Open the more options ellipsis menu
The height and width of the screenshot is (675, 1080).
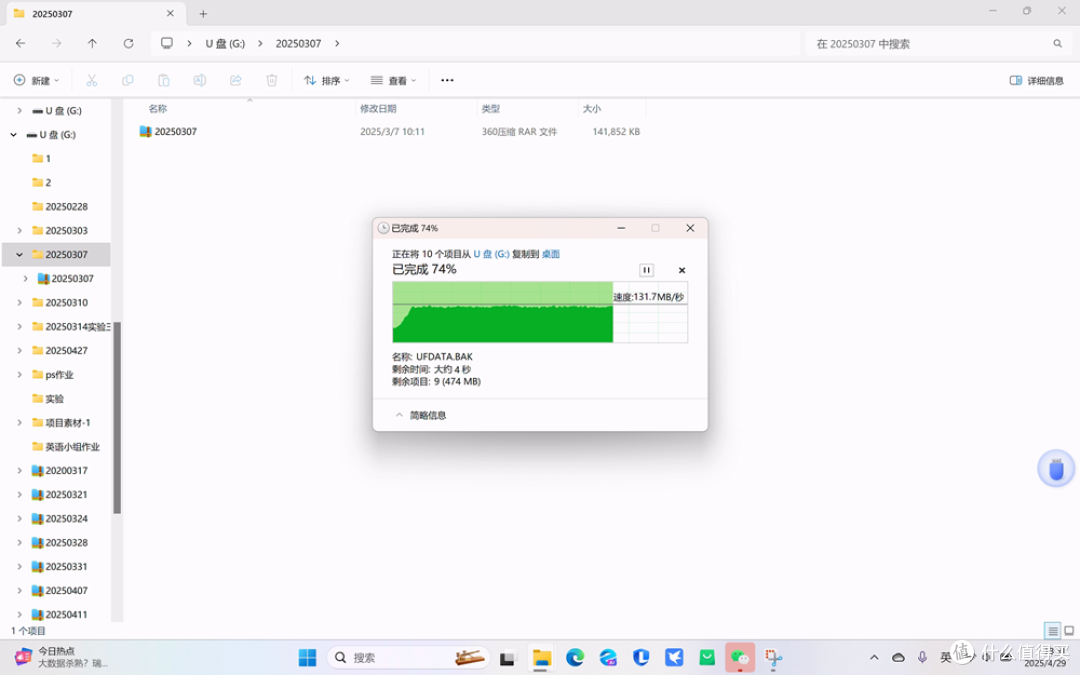point(447,81)
